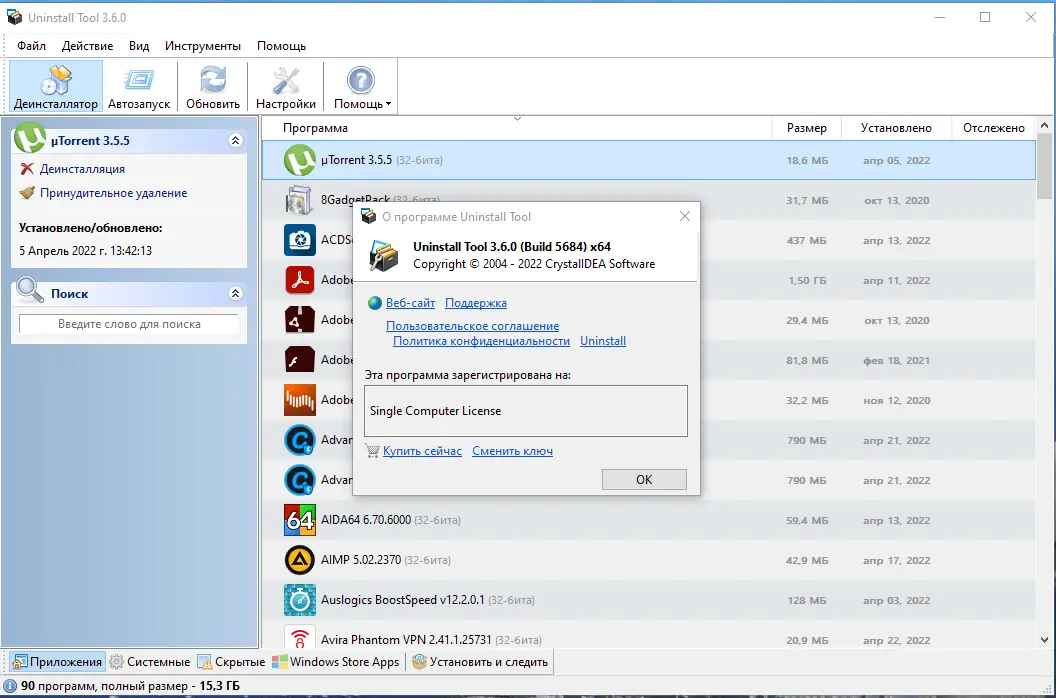1056x698 pixels.
Task: Click the Uninstall Tool logo in dialog
Action: (385, 255)
